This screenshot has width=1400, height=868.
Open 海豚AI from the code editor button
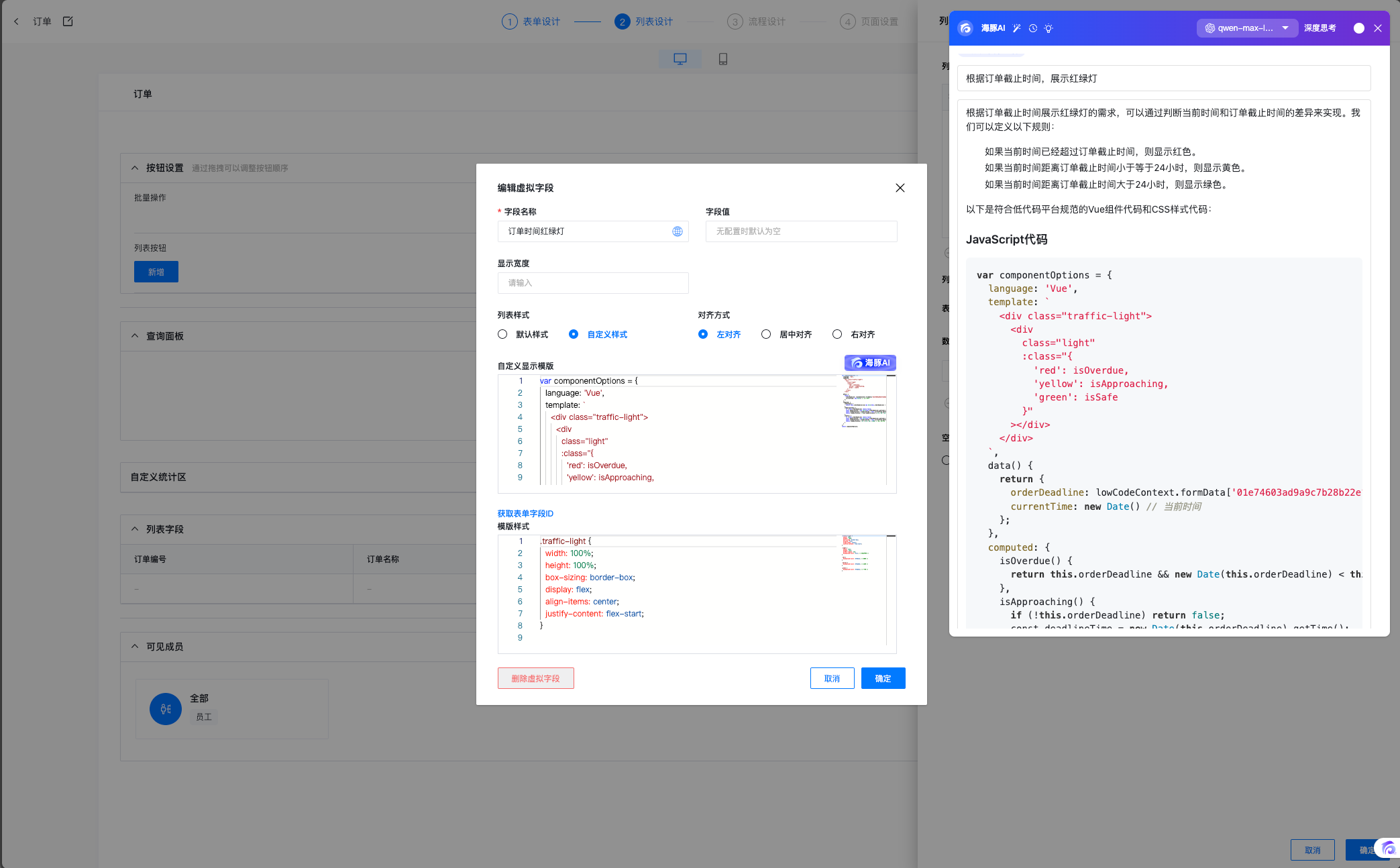[870, 363]
